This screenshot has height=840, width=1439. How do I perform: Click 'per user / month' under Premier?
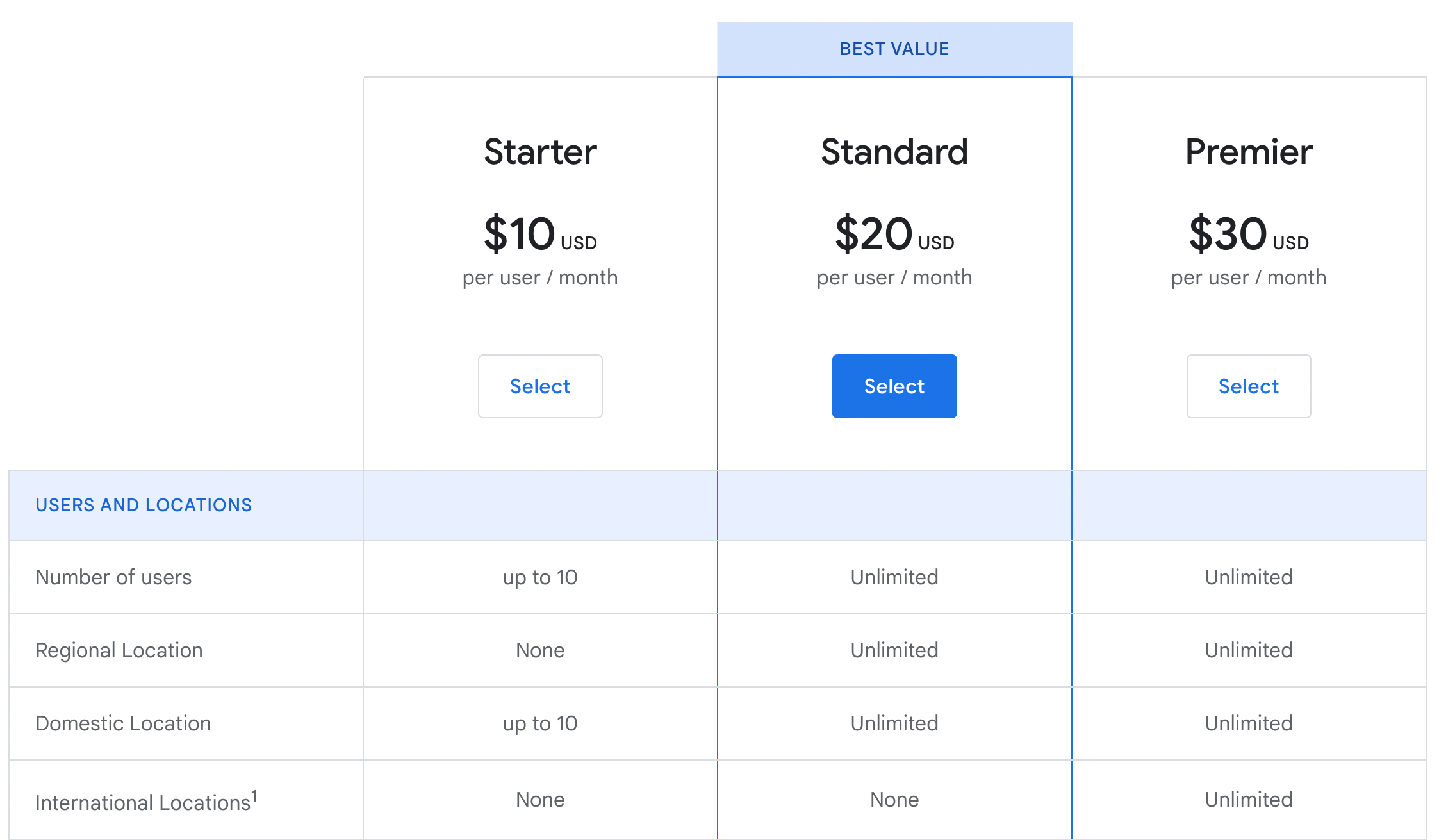[x=1249, y=278]
